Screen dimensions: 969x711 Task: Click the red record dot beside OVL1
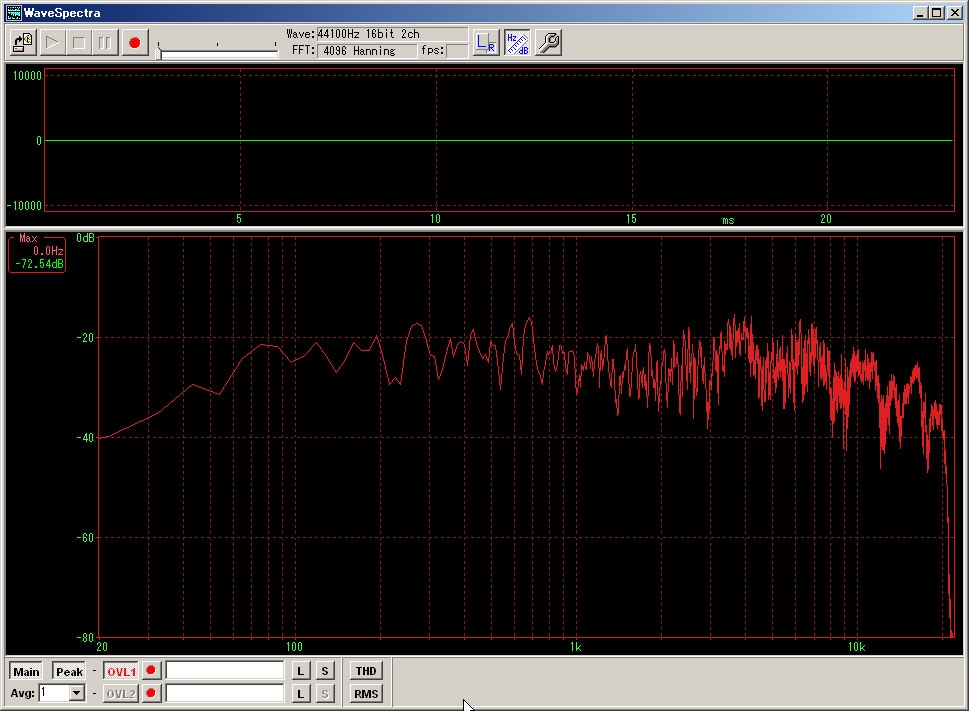[x=151, y=671]
